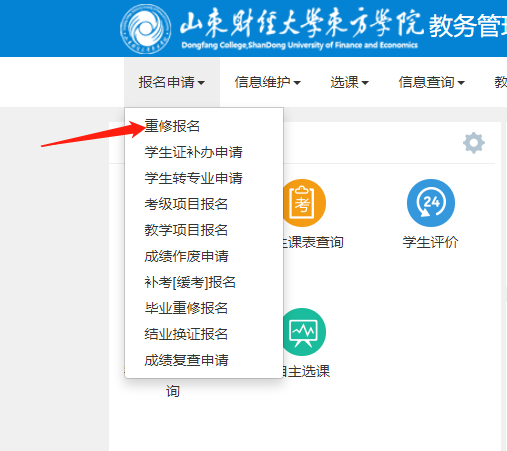The width and height of the screenshot is (507, 451).
Task: Select 补考[缓考]报名 menu item
Action: [x=190, y=282]
